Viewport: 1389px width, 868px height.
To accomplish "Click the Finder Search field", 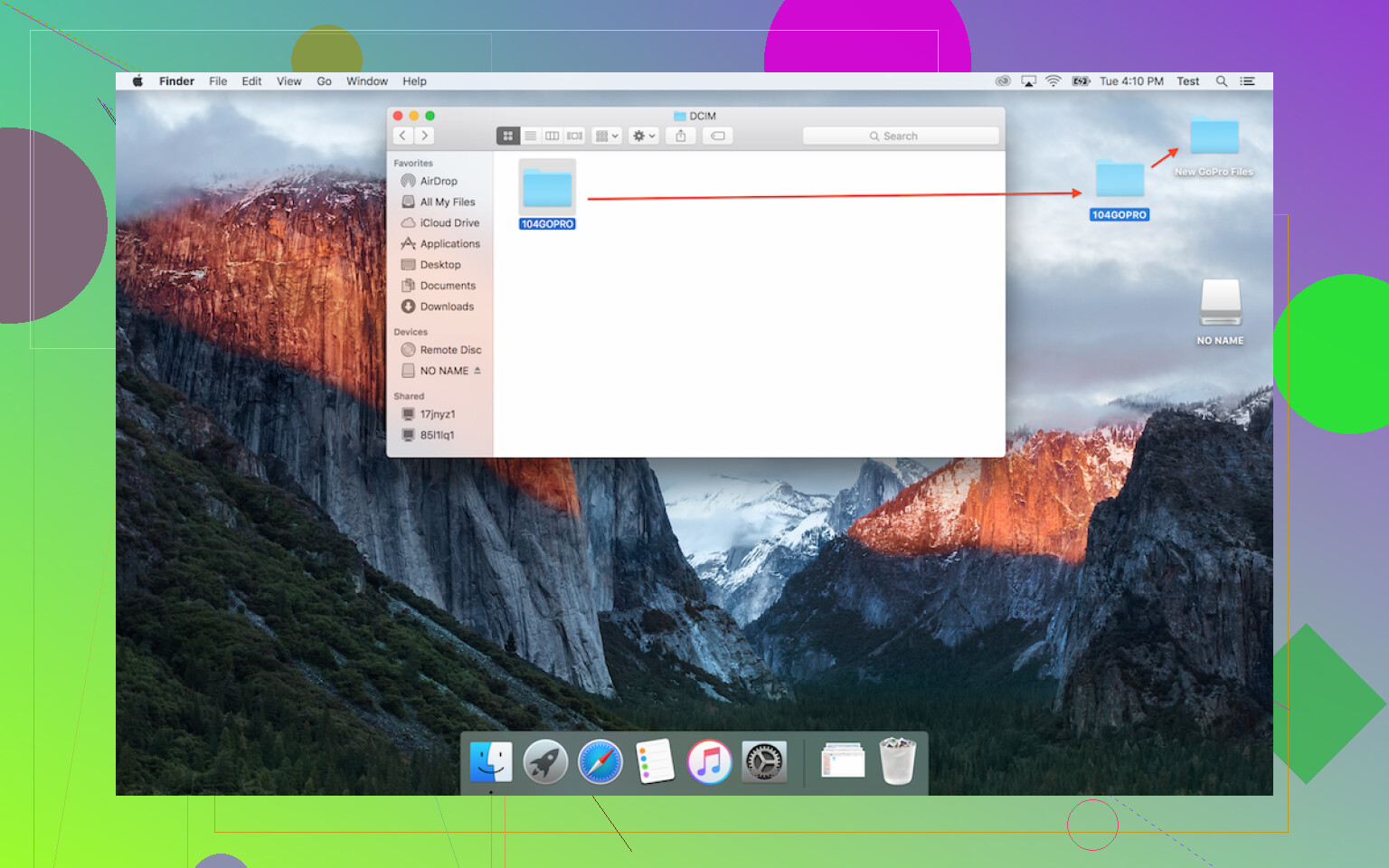I will (x=901, y=136).
